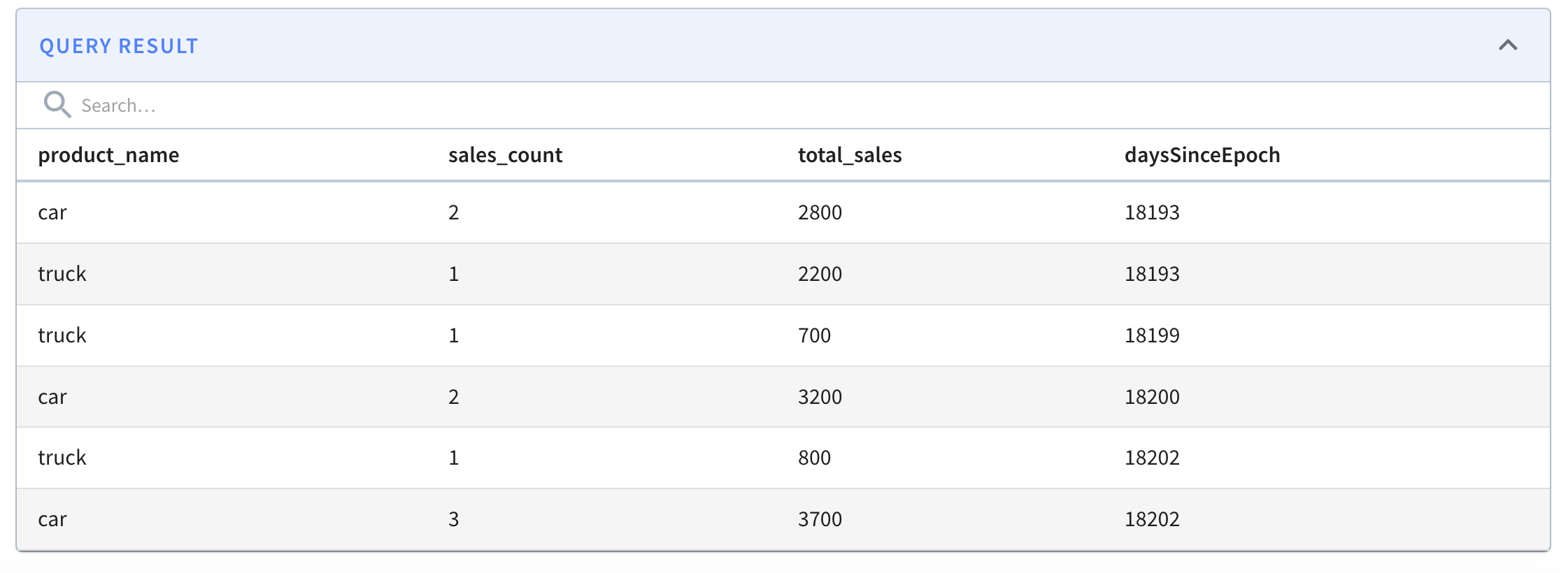1568x573 pixels.
Task: Click the total_sales value 700
Action: [x=814, y=335]
